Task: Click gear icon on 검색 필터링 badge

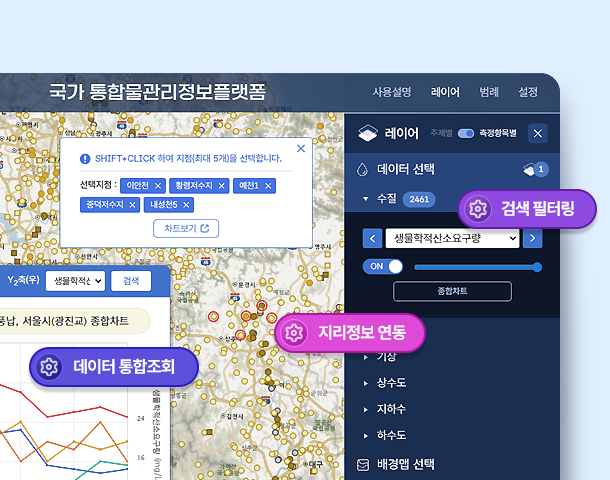Action: [x=478, y=209]
